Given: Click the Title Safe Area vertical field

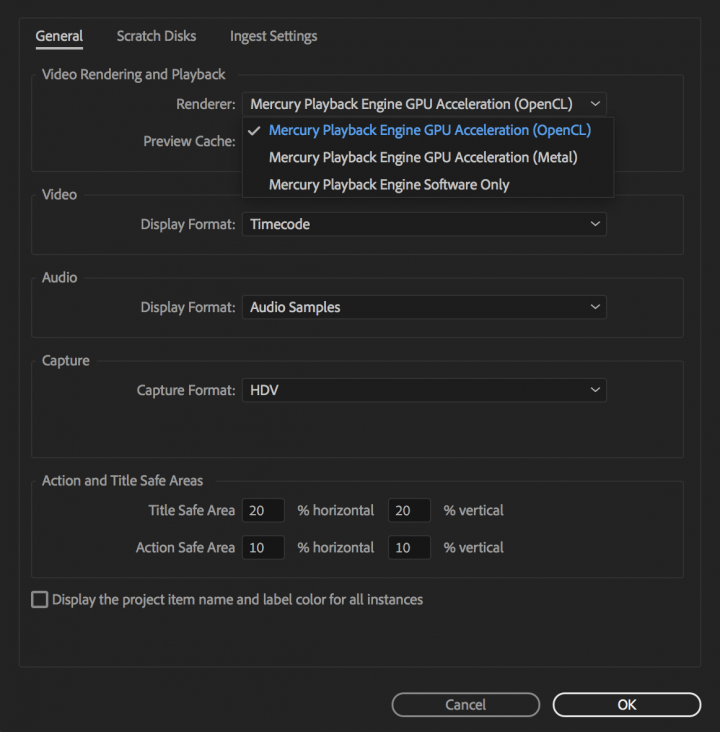Looking at the screenshot, I should pos(409,510).
